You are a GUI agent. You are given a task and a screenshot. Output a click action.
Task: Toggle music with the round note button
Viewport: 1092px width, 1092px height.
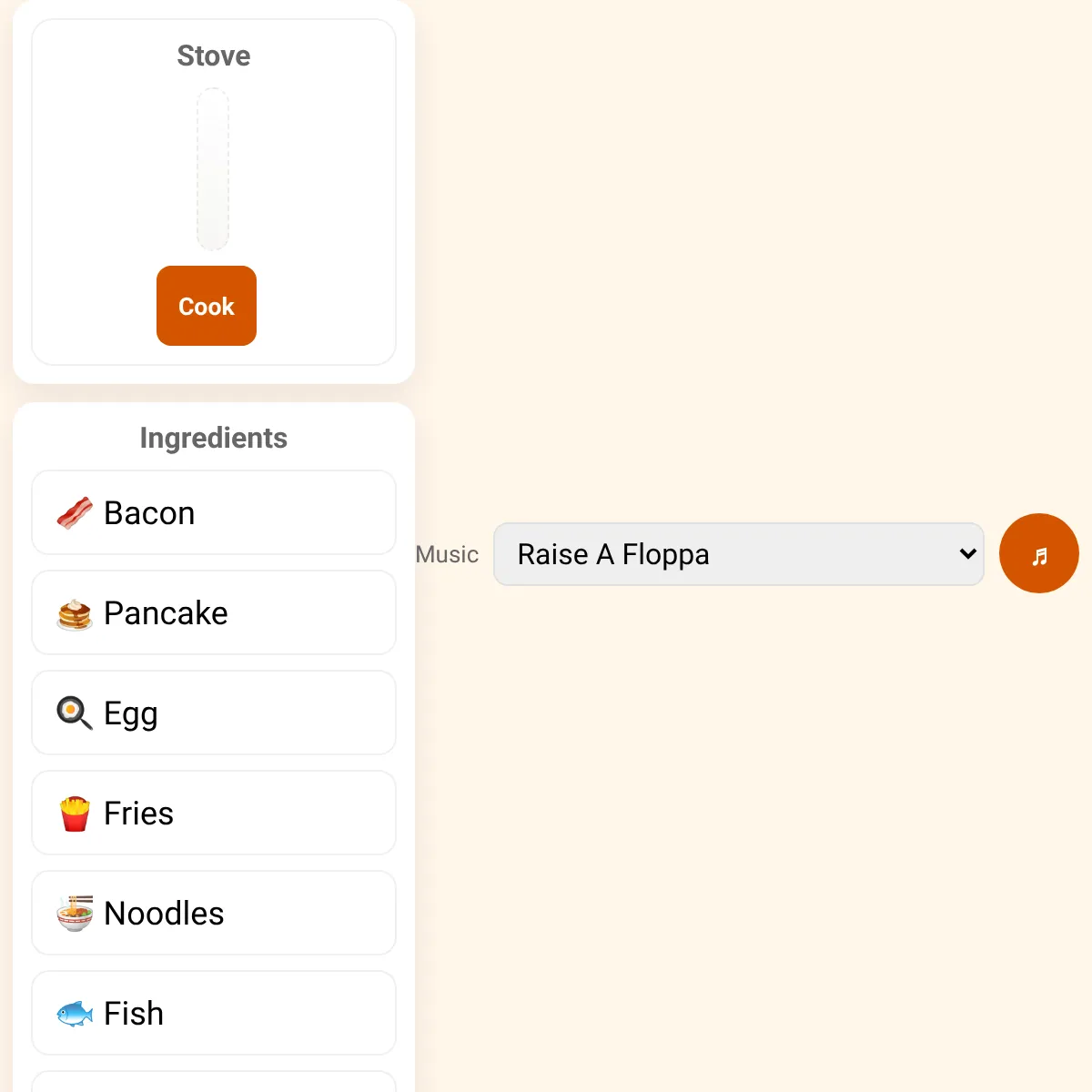(1039, 553)
